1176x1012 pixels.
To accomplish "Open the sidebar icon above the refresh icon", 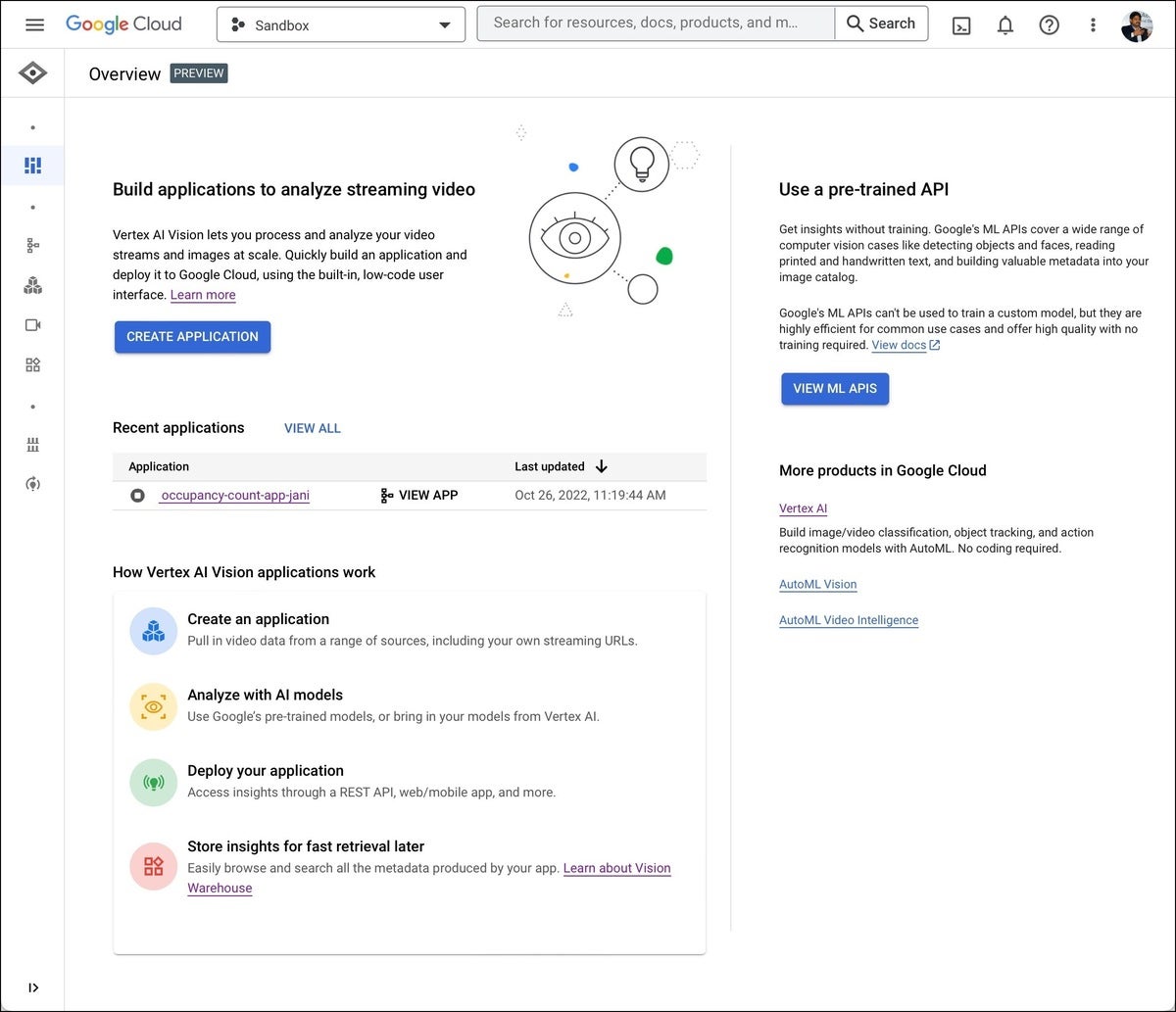I will pos(32,445).
